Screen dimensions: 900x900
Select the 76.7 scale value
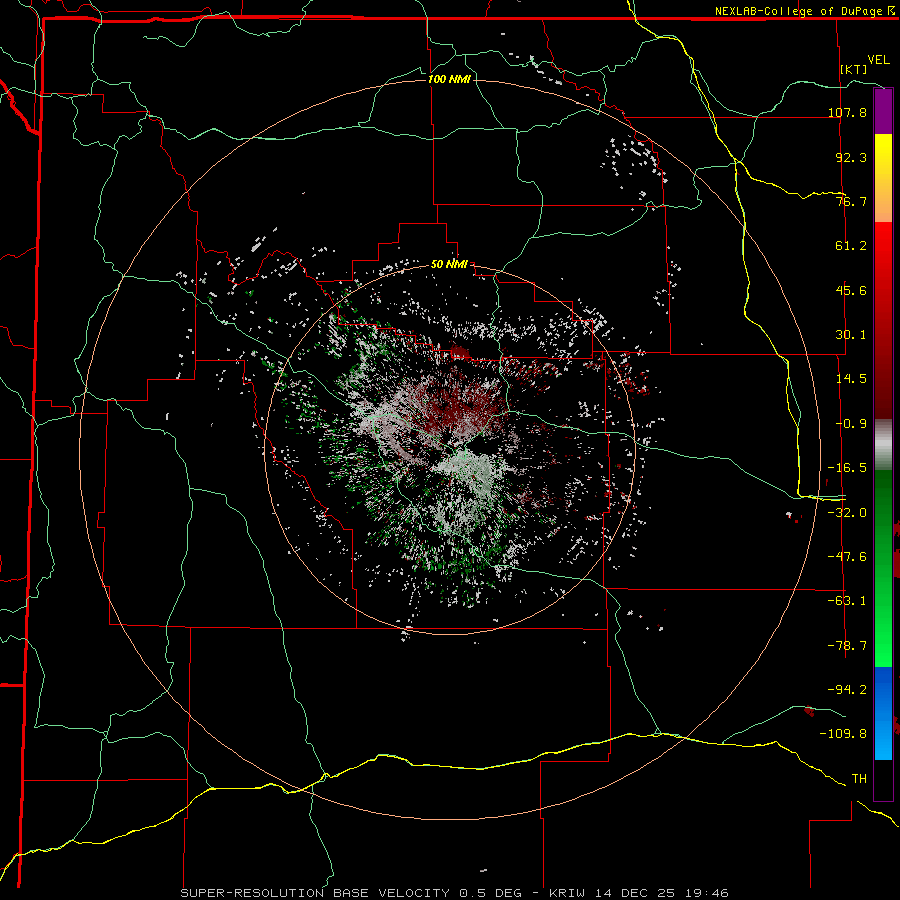(851, 201)
